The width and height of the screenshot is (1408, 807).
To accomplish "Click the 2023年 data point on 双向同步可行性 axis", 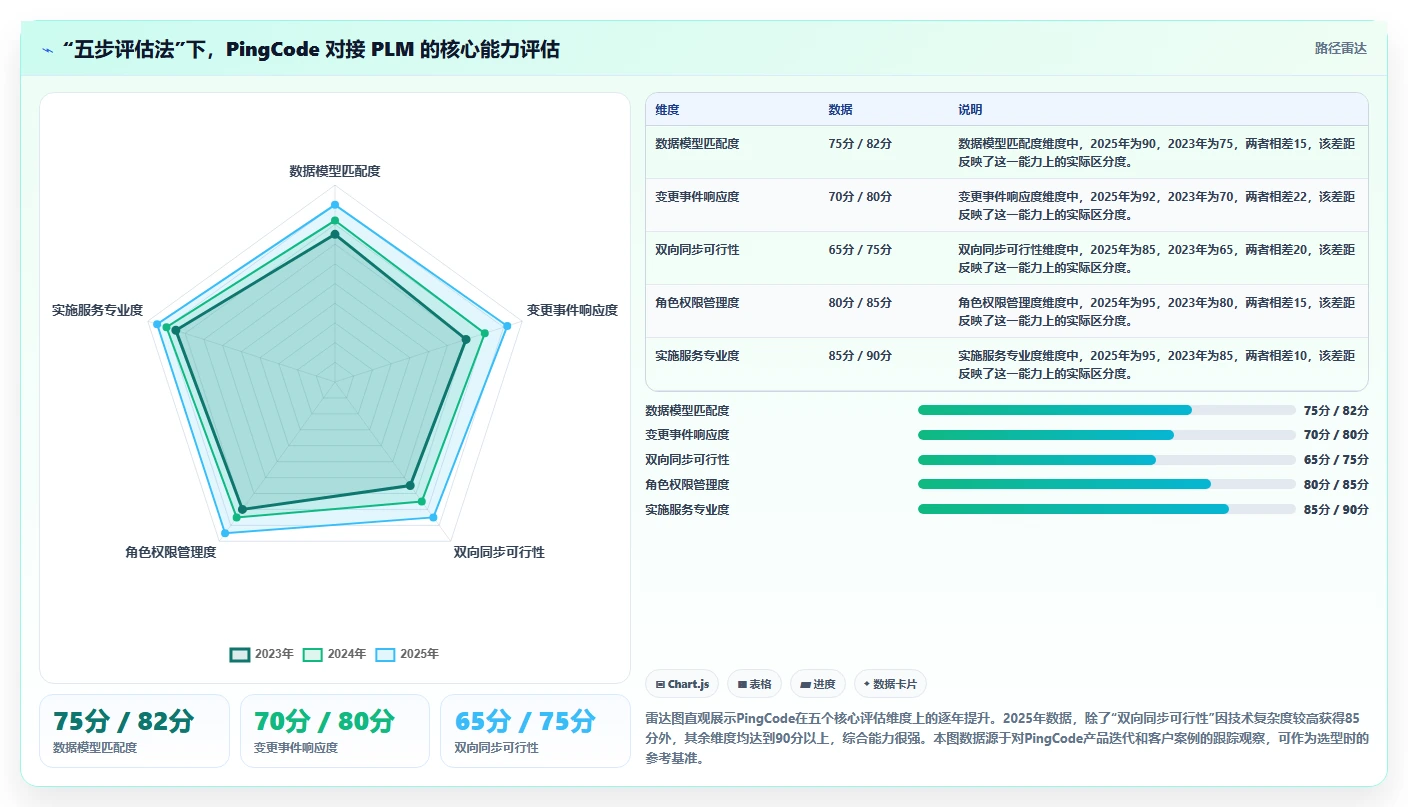I will (410, 485).
